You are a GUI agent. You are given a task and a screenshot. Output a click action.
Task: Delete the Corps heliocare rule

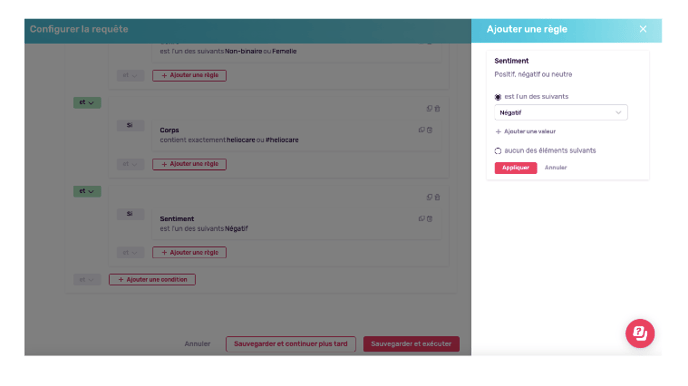430,130
